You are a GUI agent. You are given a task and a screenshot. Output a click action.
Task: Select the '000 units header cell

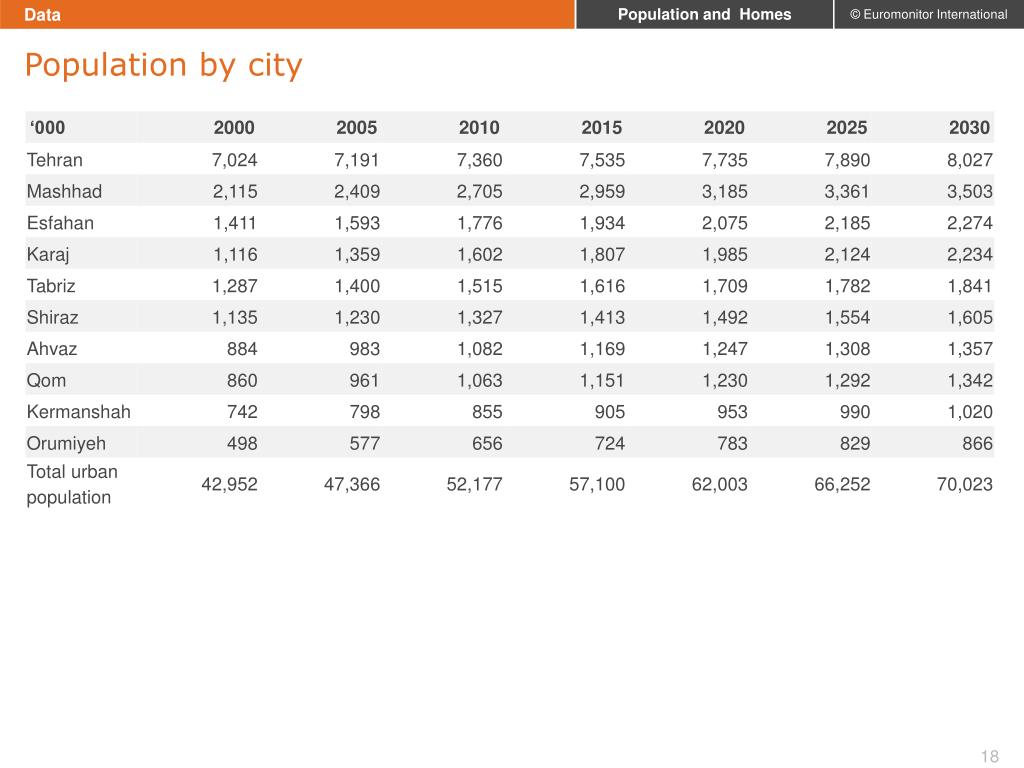tap(47, 127)
